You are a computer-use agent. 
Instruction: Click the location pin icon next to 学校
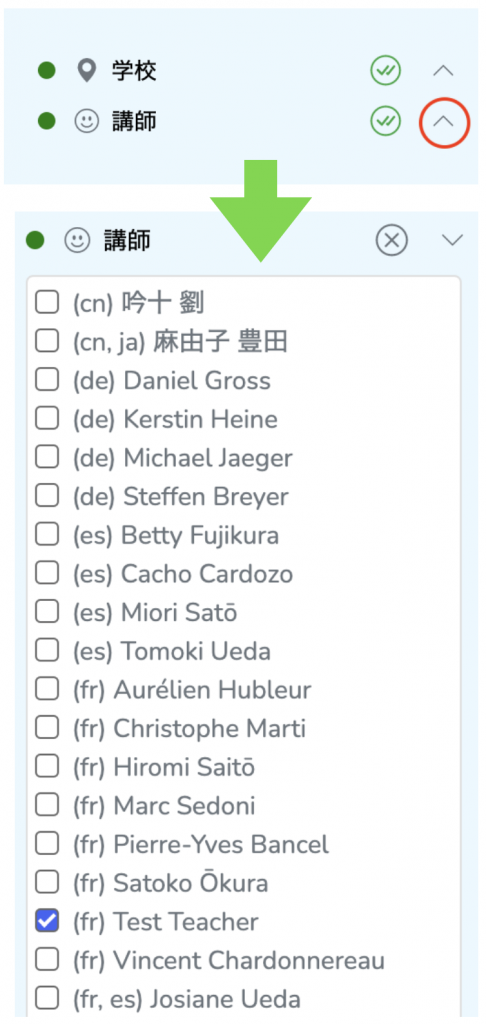[x=86, y=71]
